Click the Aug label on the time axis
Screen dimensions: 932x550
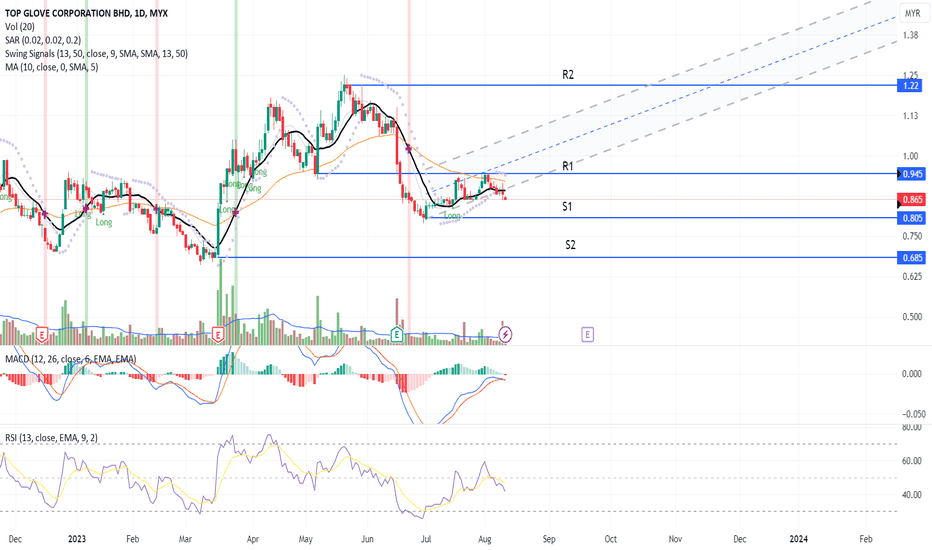[484, 539]
